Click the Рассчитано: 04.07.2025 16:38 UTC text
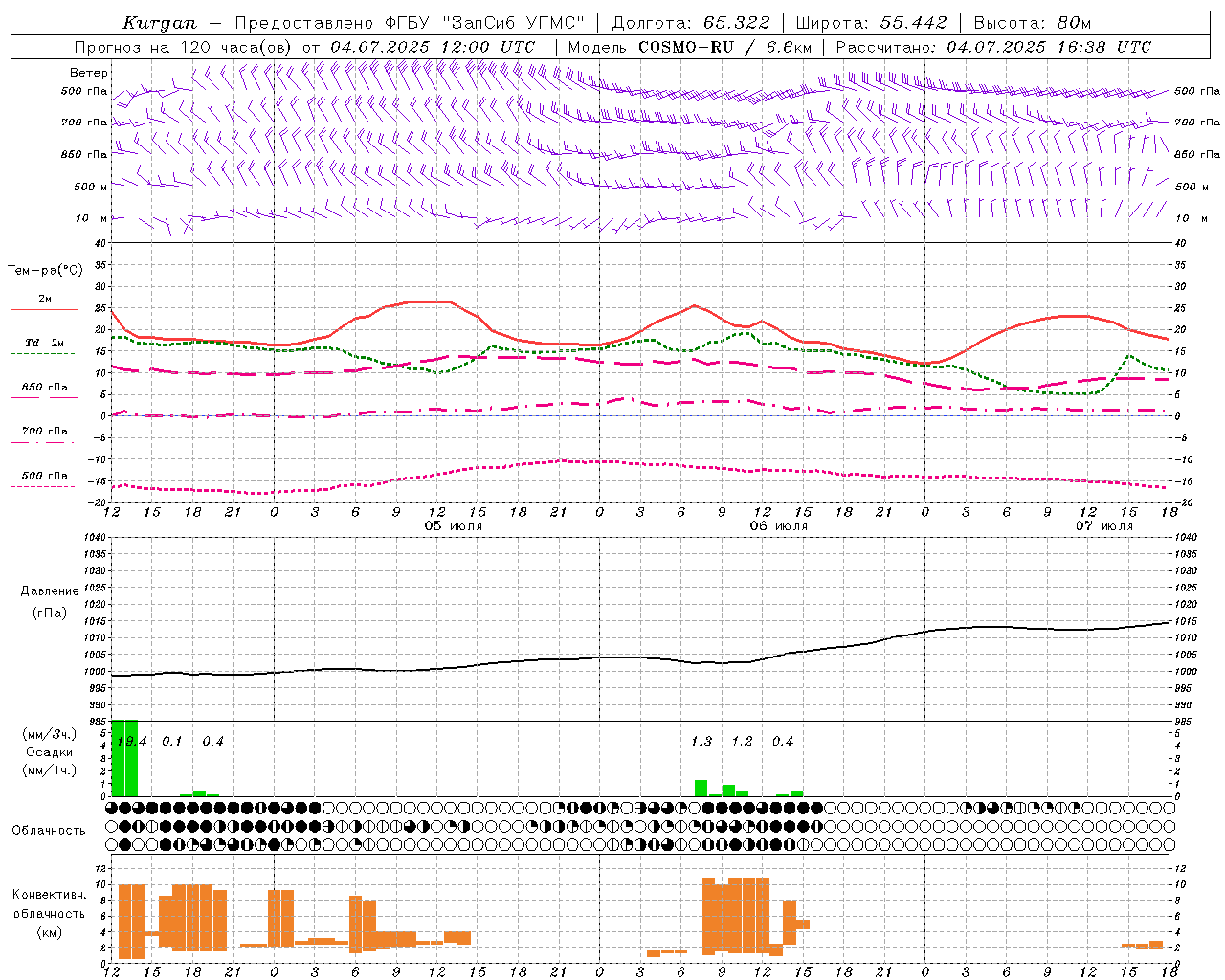This screenshot has width=1225, height=980. point(993,47)
